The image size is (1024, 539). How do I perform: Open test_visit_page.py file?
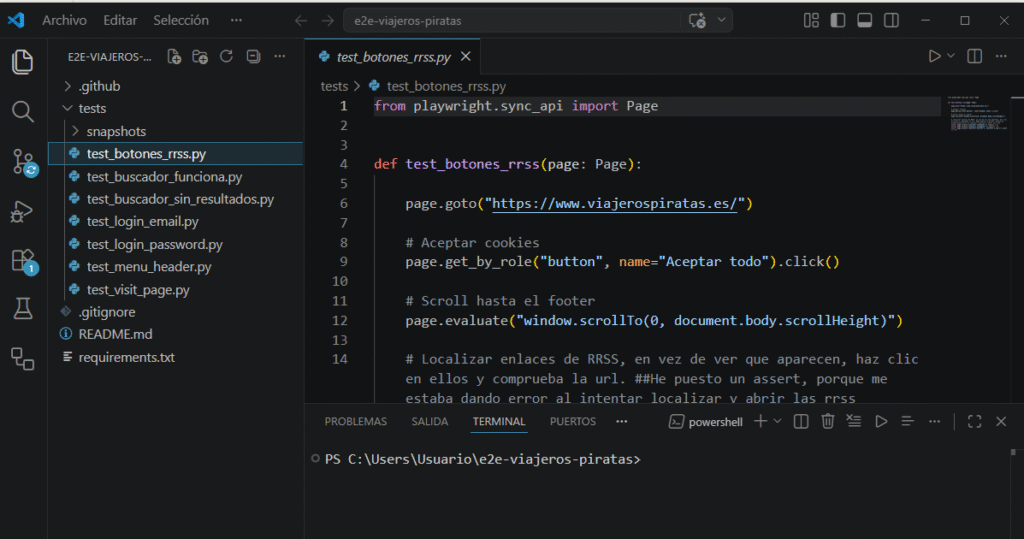pos(175,289)
